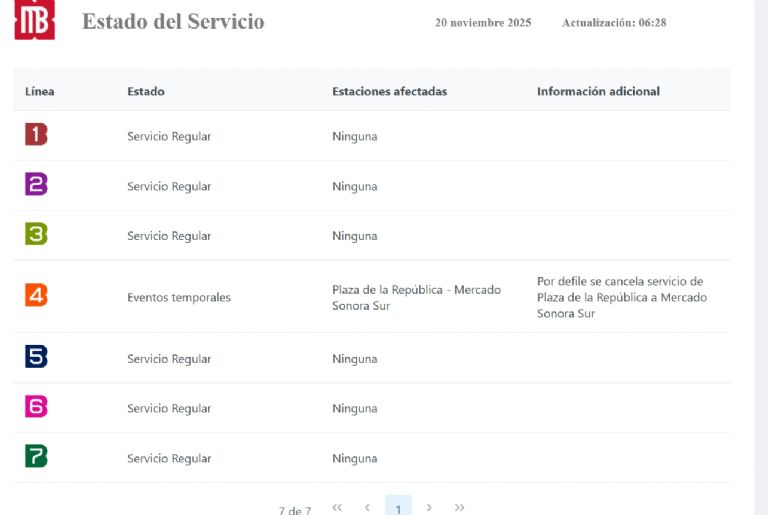Click Plaza de la República affected stations
768x515 pixels.
point(416,297)
